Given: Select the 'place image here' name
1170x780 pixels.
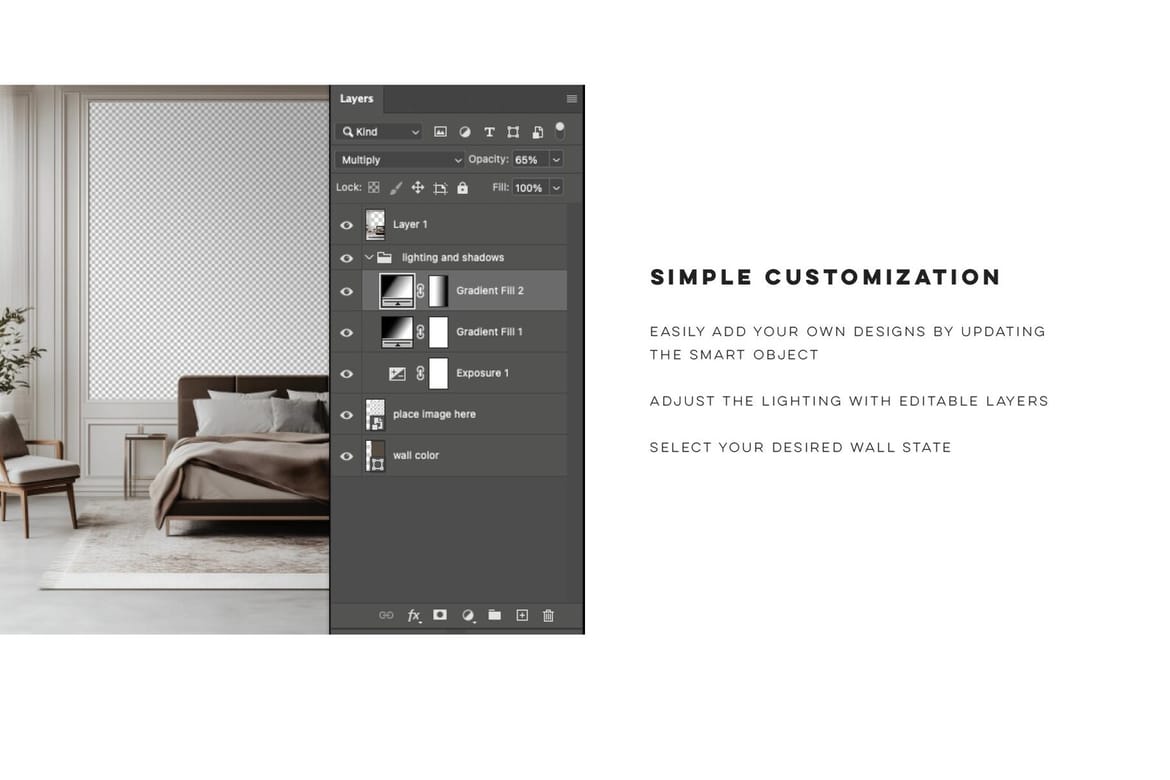Looking at the screenshot, I should [434, 414].
